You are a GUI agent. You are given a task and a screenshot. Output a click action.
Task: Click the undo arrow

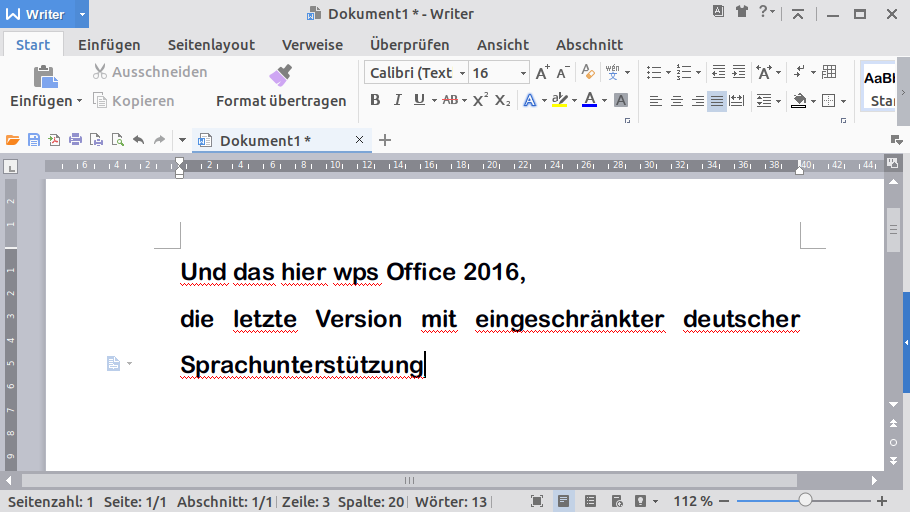pos(138,140)
